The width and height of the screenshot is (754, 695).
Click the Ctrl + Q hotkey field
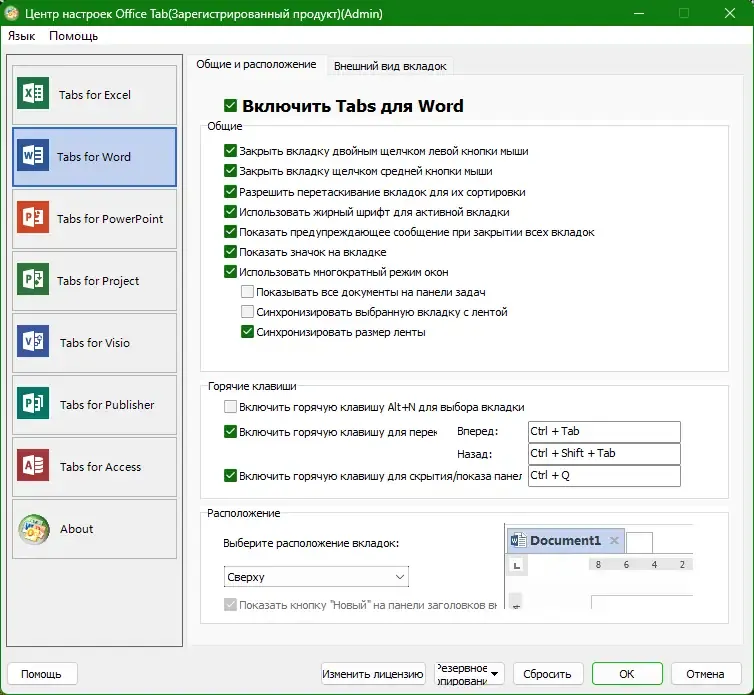[604, 476]
